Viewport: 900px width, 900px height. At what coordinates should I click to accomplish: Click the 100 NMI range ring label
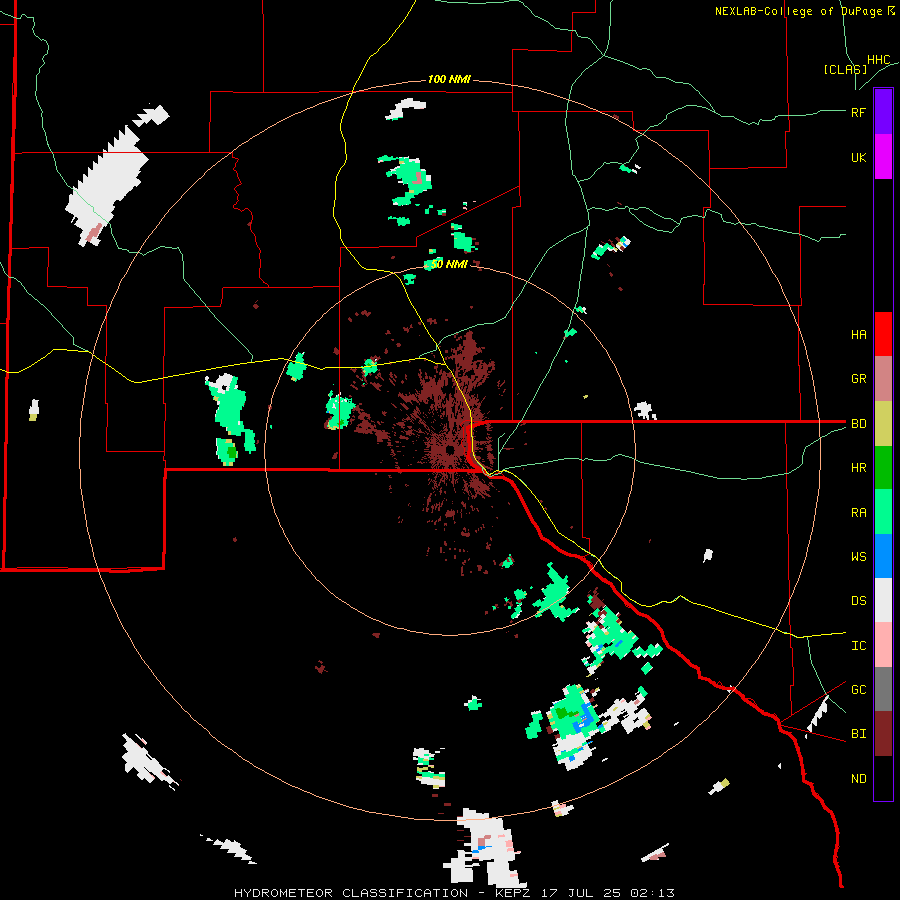tap(449, 79)
